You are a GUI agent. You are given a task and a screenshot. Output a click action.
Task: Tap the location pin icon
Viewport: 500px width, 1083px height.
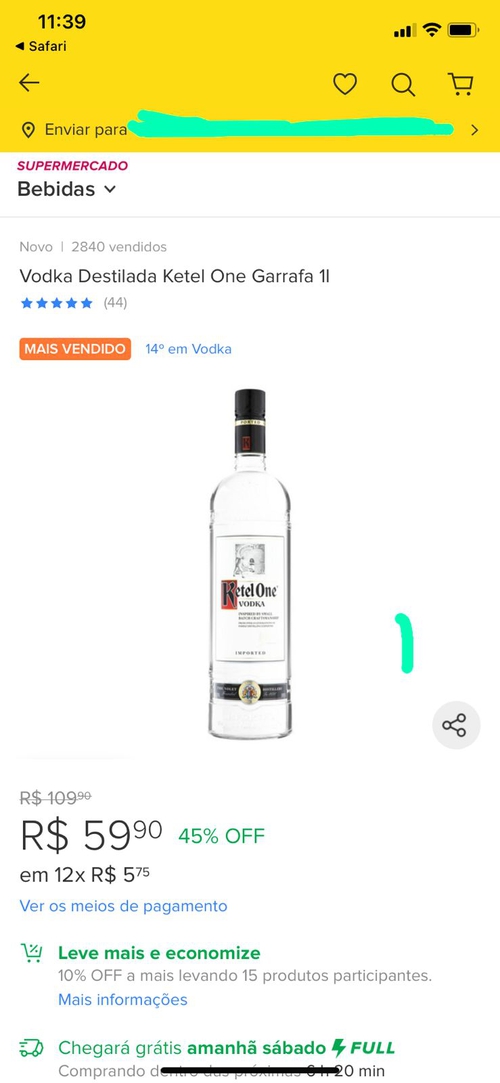28,129
